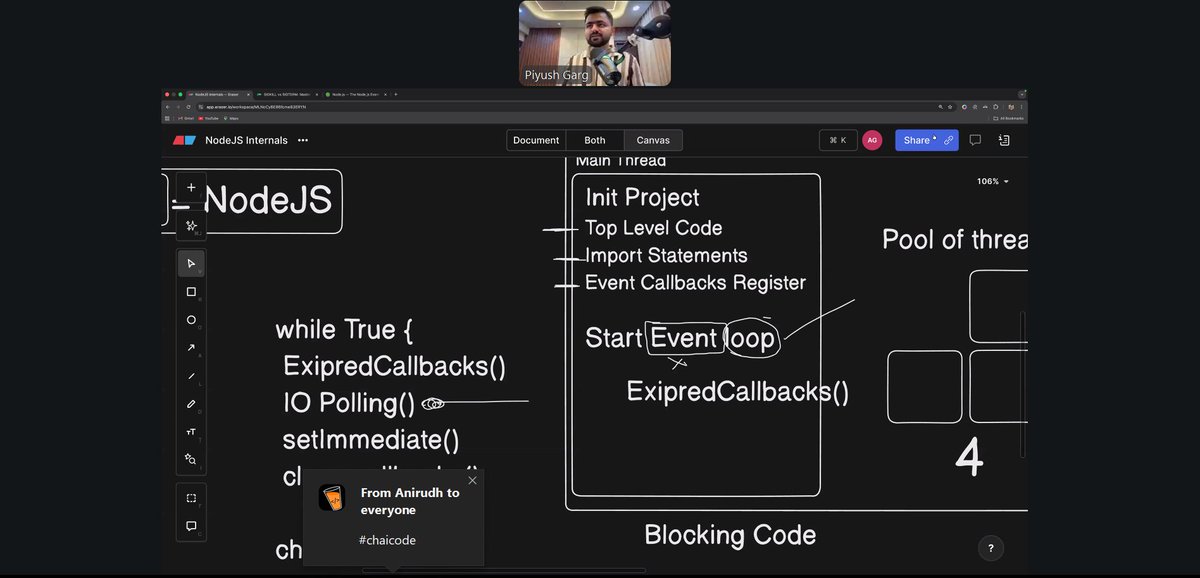This screenshot has height=578, width=1200.
Task: Click the plus insert tool in canvas toolbar
Action: (x=191, y=187)
